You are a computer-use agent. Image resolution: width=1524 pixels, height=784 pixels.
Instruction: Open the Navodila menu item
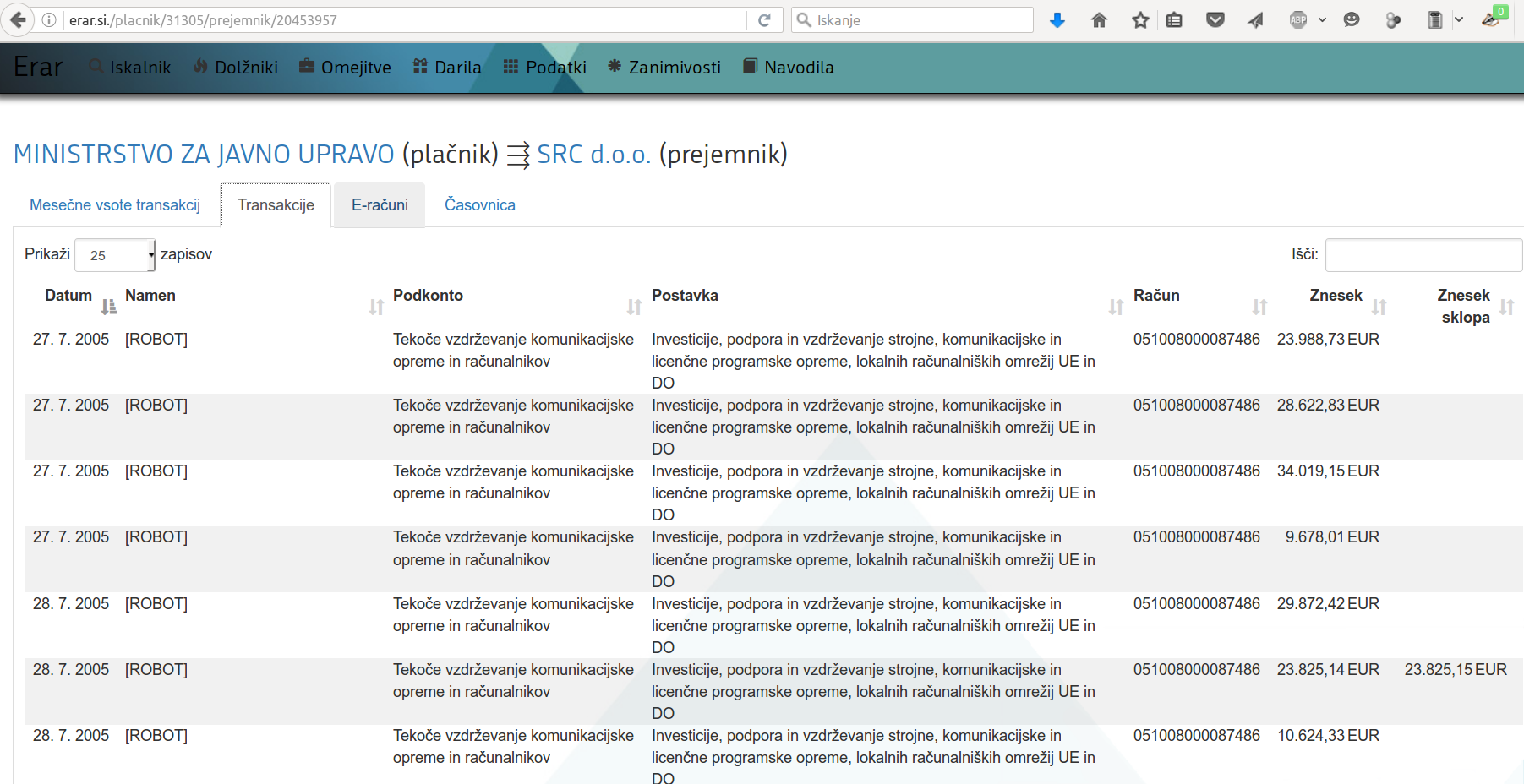789,68
